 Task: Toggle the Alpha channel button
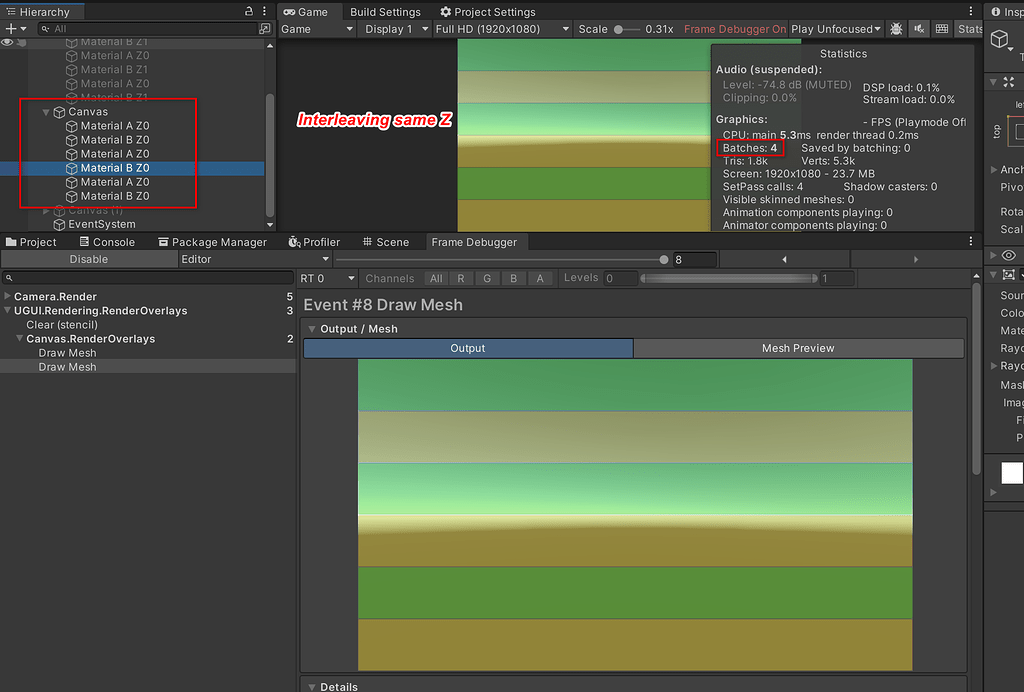540,278
